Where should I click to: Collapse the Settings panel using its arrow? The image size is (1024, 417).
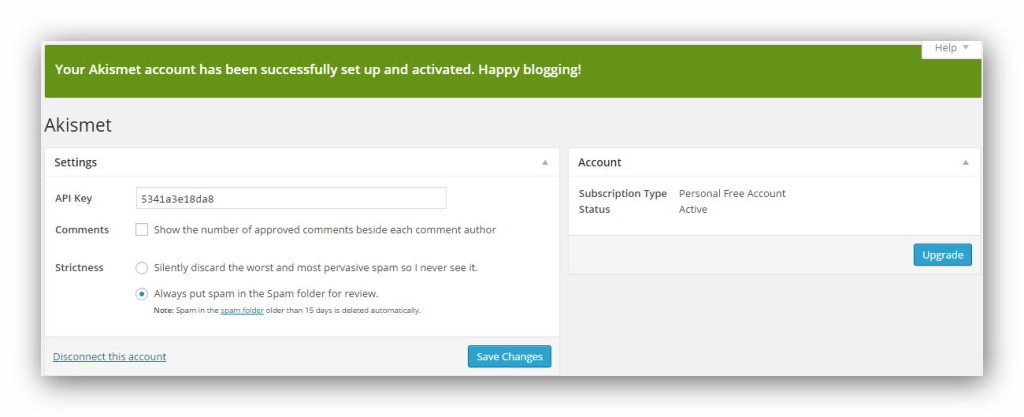(x=545, y=162)
